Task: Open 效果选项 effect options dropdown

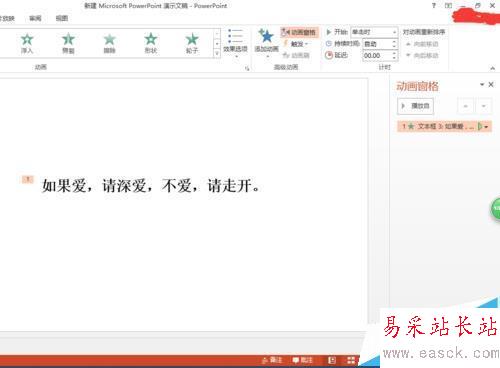Action: pyautogui.click(x=235, y=43)
